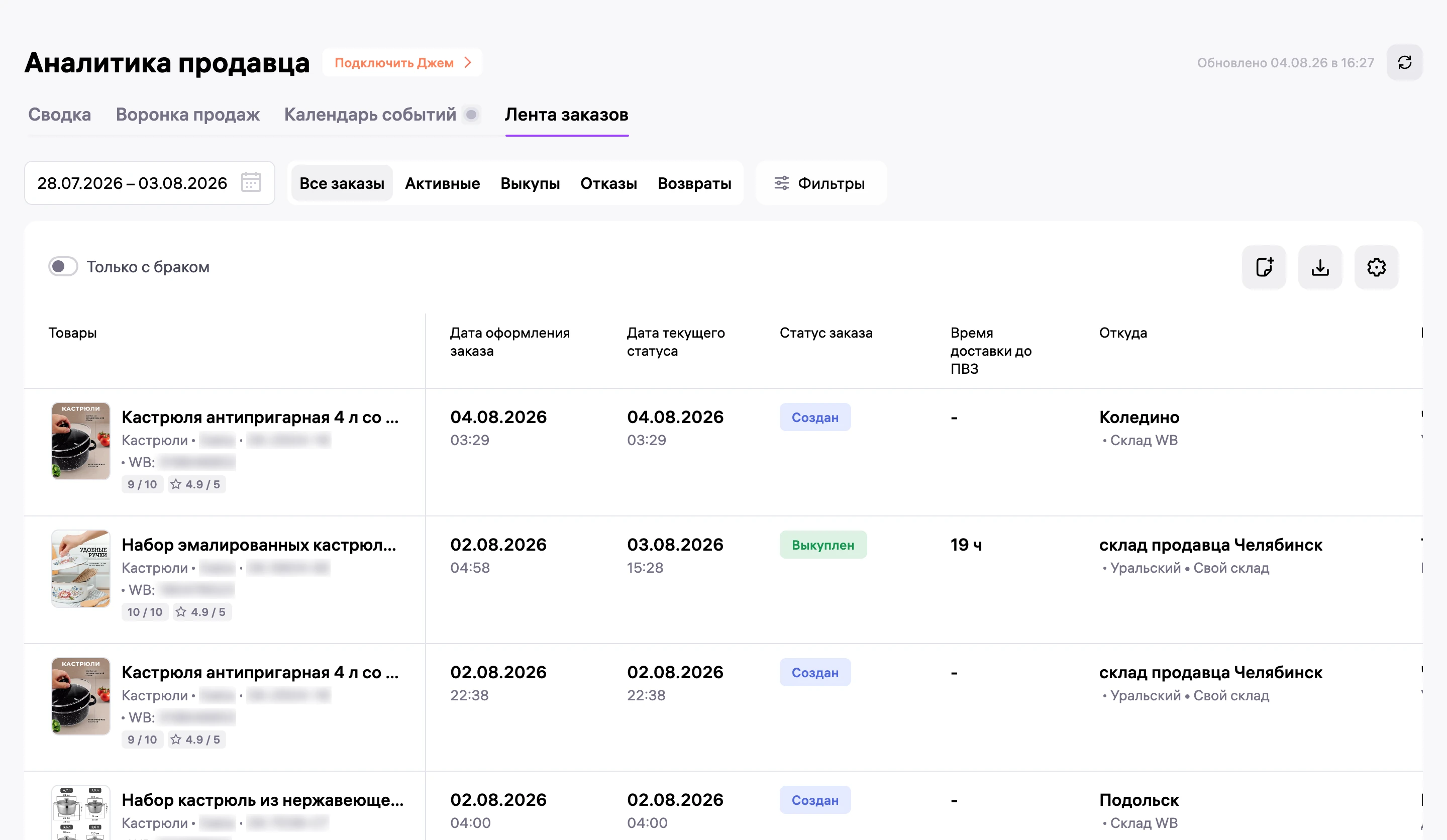
Task: Open the calendar date picker icon
Action: click(251, 182)
